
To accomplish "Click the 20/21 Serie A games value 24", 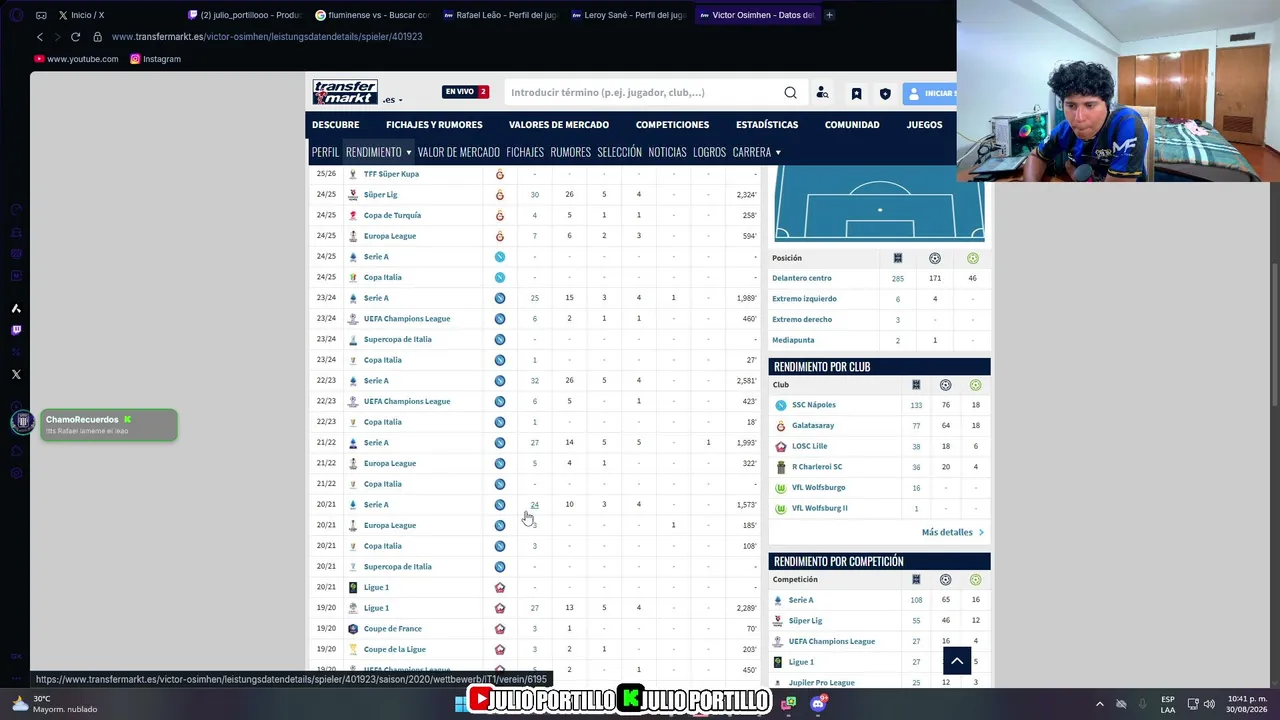I will click(x=535, y=505).
